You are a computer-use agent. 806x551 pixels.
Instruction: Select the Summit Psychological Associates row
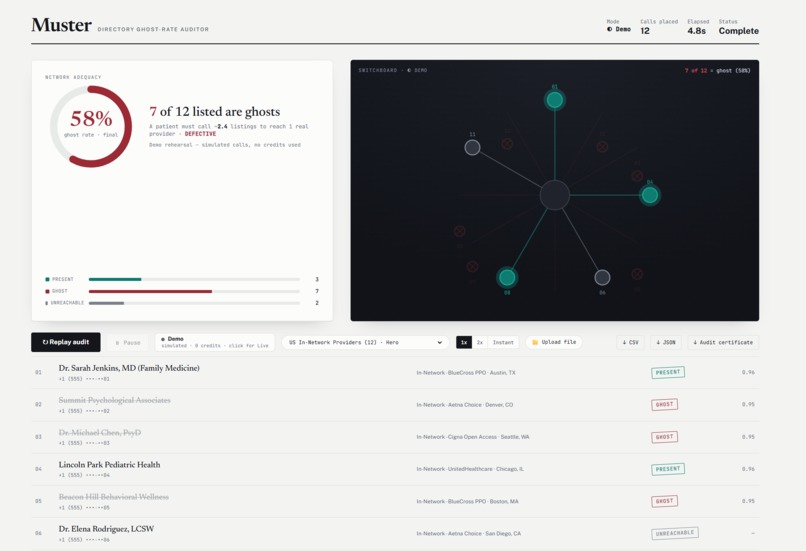click(x=395, y=405)
